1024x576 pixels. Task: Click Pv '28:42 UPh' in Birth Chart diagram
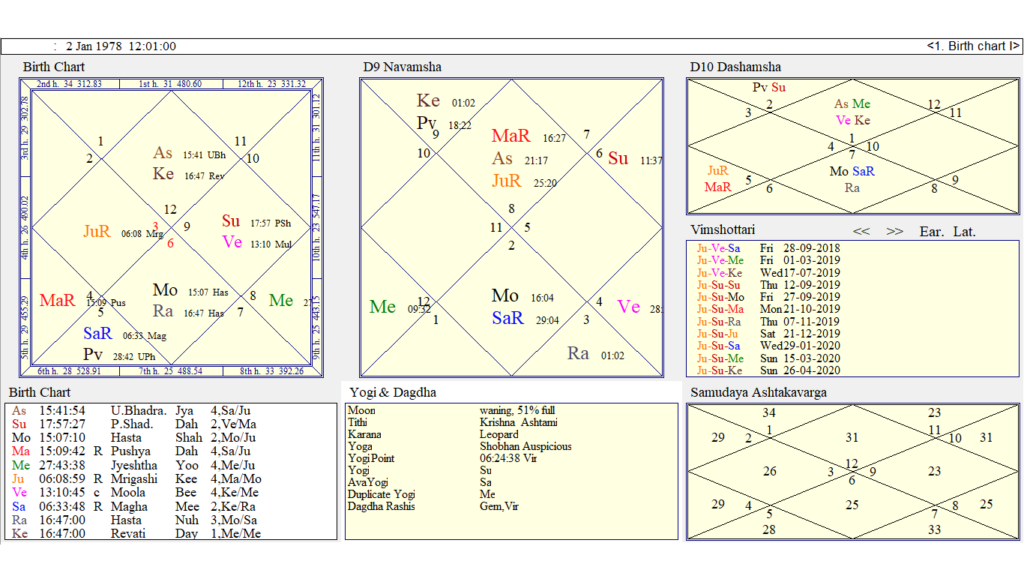(x=120, y=355)
